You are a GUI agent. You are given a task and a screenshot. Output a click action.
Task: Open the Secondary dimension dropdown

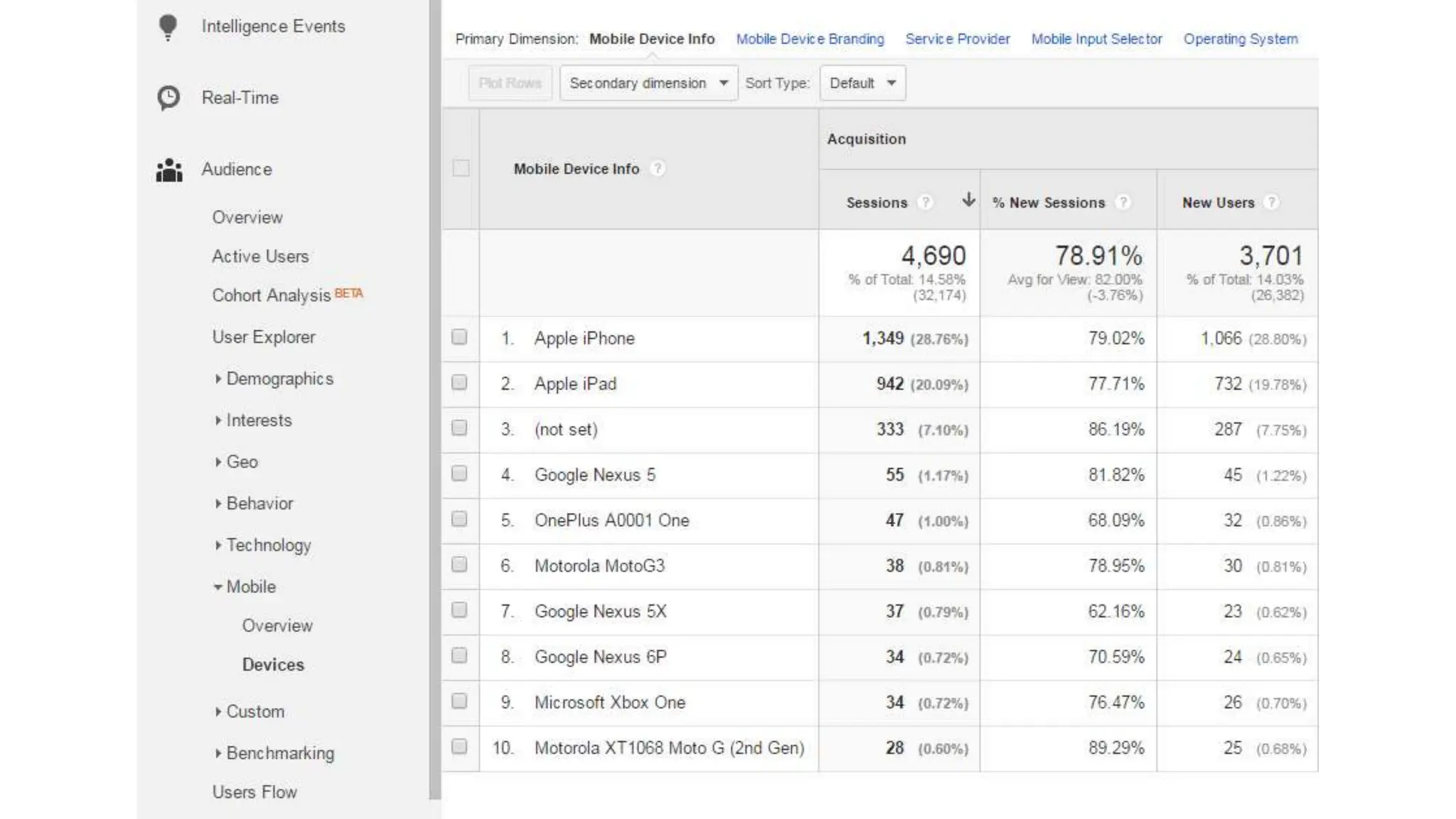point(648,83)
